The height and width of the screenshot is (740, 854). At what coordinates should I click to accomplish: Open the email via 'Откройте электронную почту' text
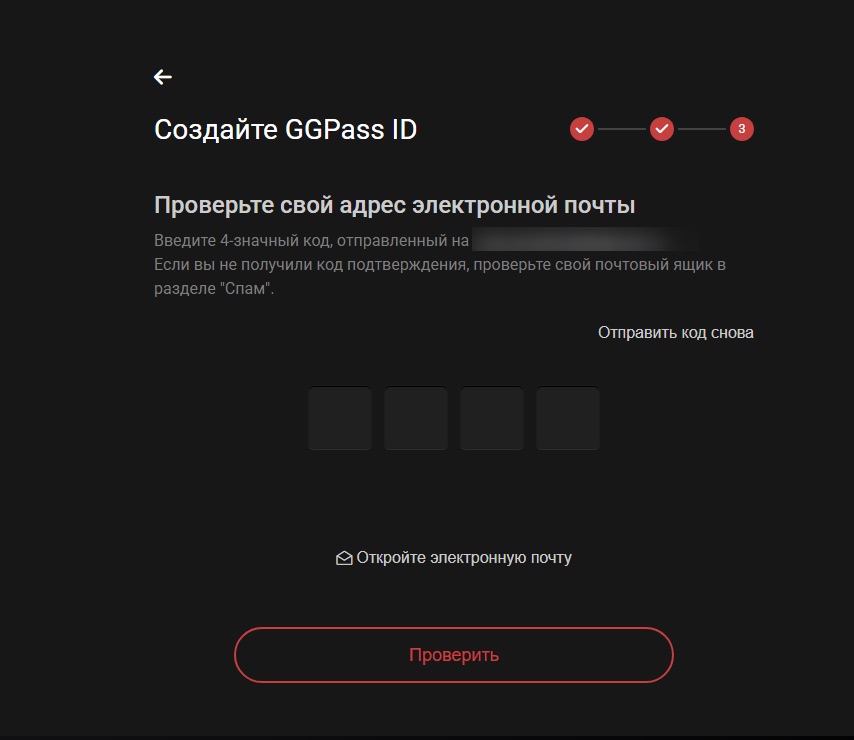pyautogui.click(x=464, y=558)
